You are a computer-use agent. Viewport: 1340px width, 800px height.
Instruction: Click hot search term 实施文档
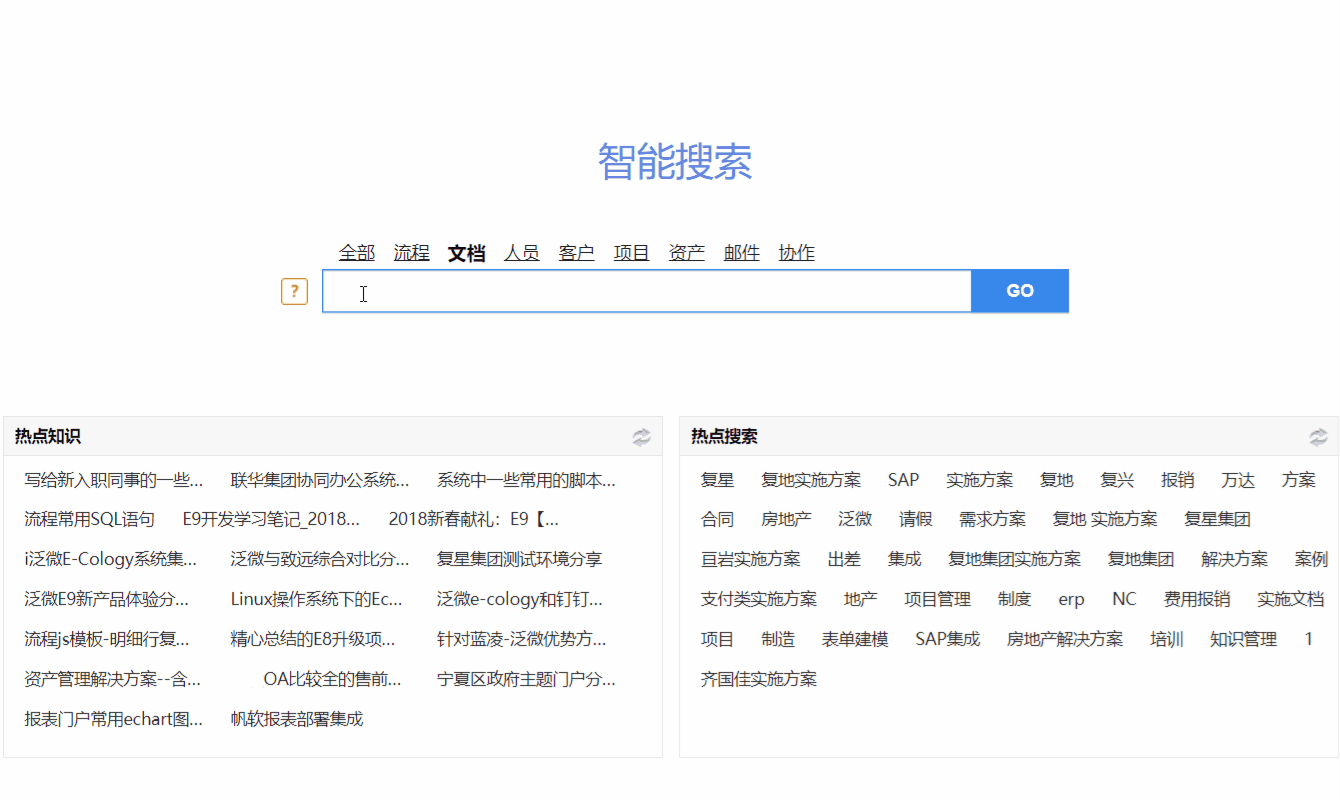1291,600
